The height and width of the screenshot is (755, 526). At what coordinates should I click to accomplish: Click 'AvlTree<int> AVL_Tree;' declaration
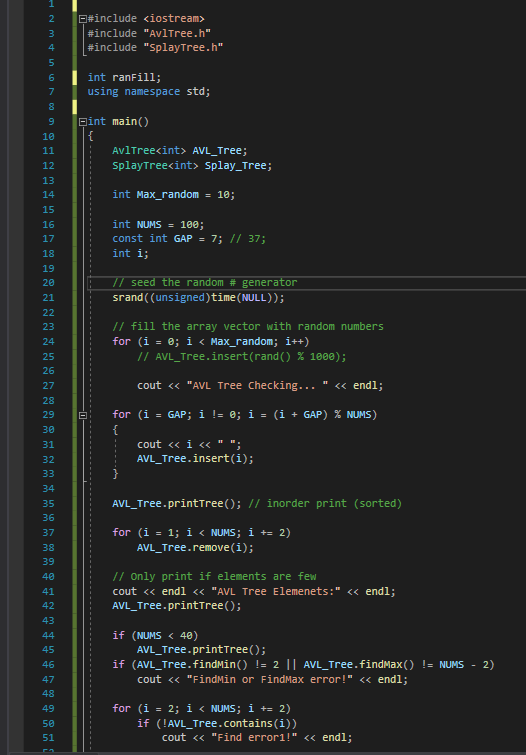pyautogui.click(x=180, y=151)
